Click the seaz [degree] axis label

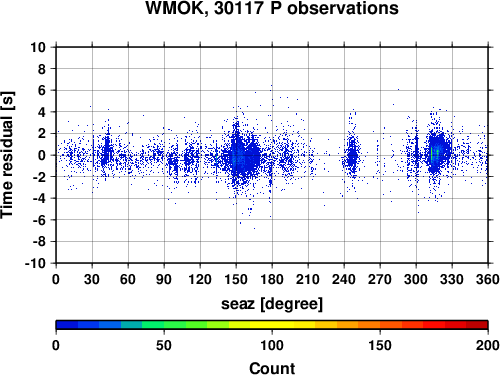pos(272,304)
